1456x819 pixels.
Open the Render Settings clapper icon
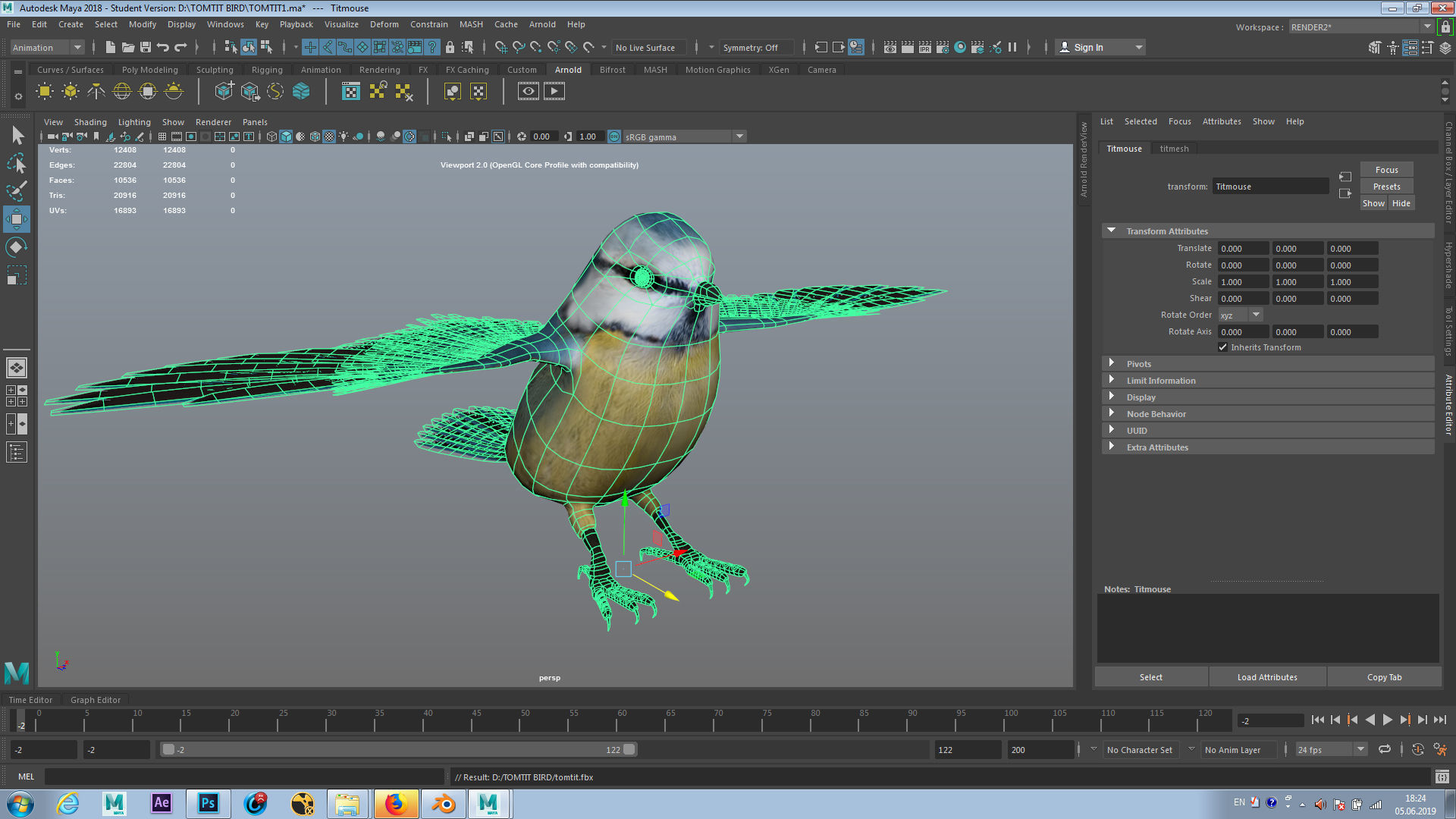coord(943,47)
